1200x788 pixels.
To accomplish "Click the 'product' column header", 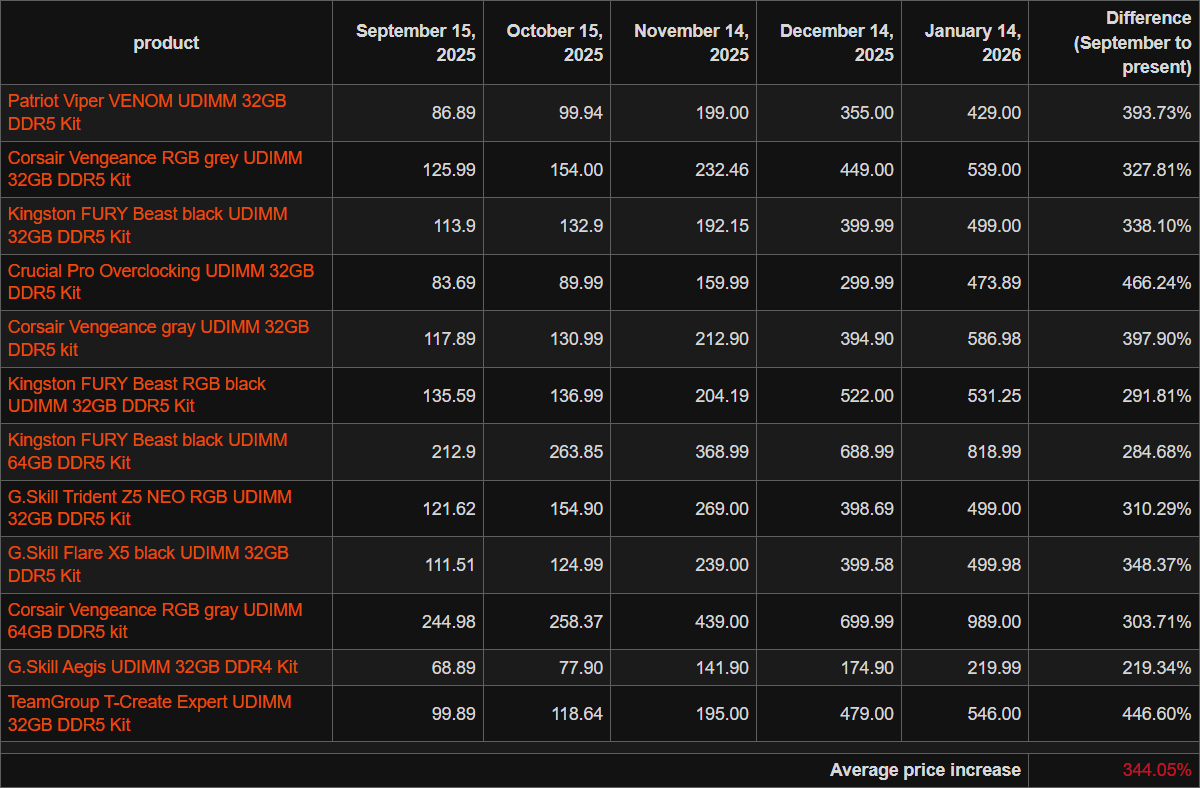I will pyautogui.click(x=166, y=42).
